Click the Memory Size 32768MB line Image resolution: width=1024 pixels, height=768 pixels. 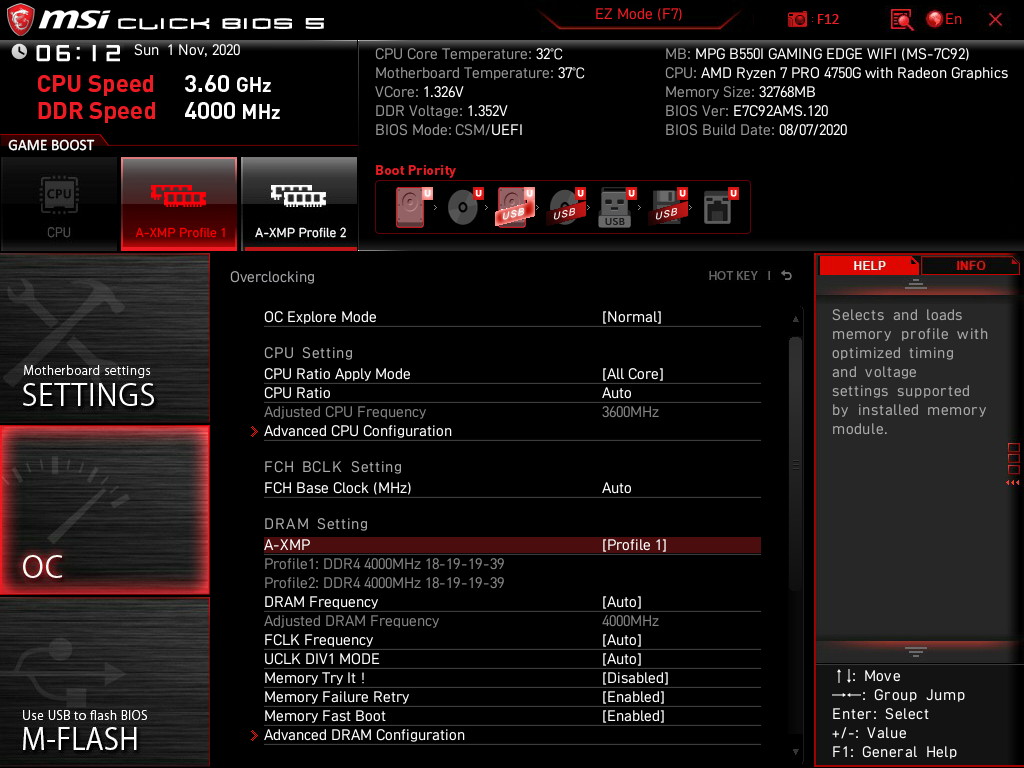point(740,92)
